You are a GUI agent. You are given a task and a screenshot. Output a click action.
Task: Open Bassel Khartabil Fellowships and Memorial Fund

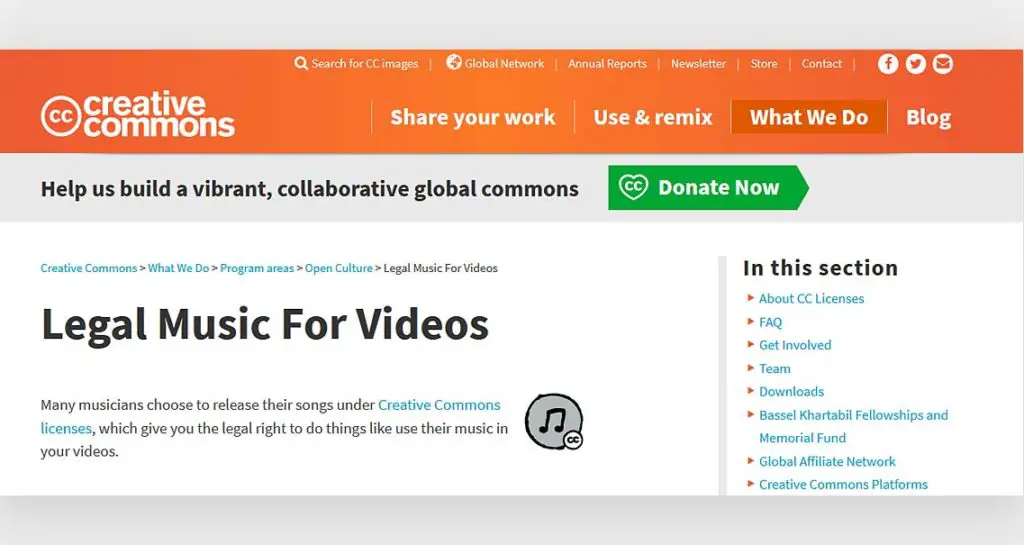click(x=853, y=426)
